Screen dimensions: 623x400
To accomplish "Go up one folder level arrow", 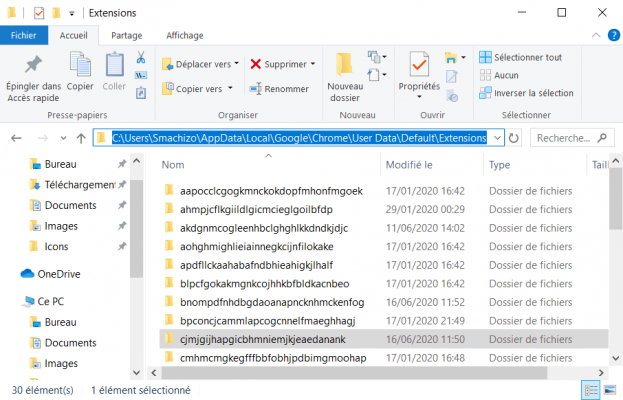I will [x=81, y=138].
